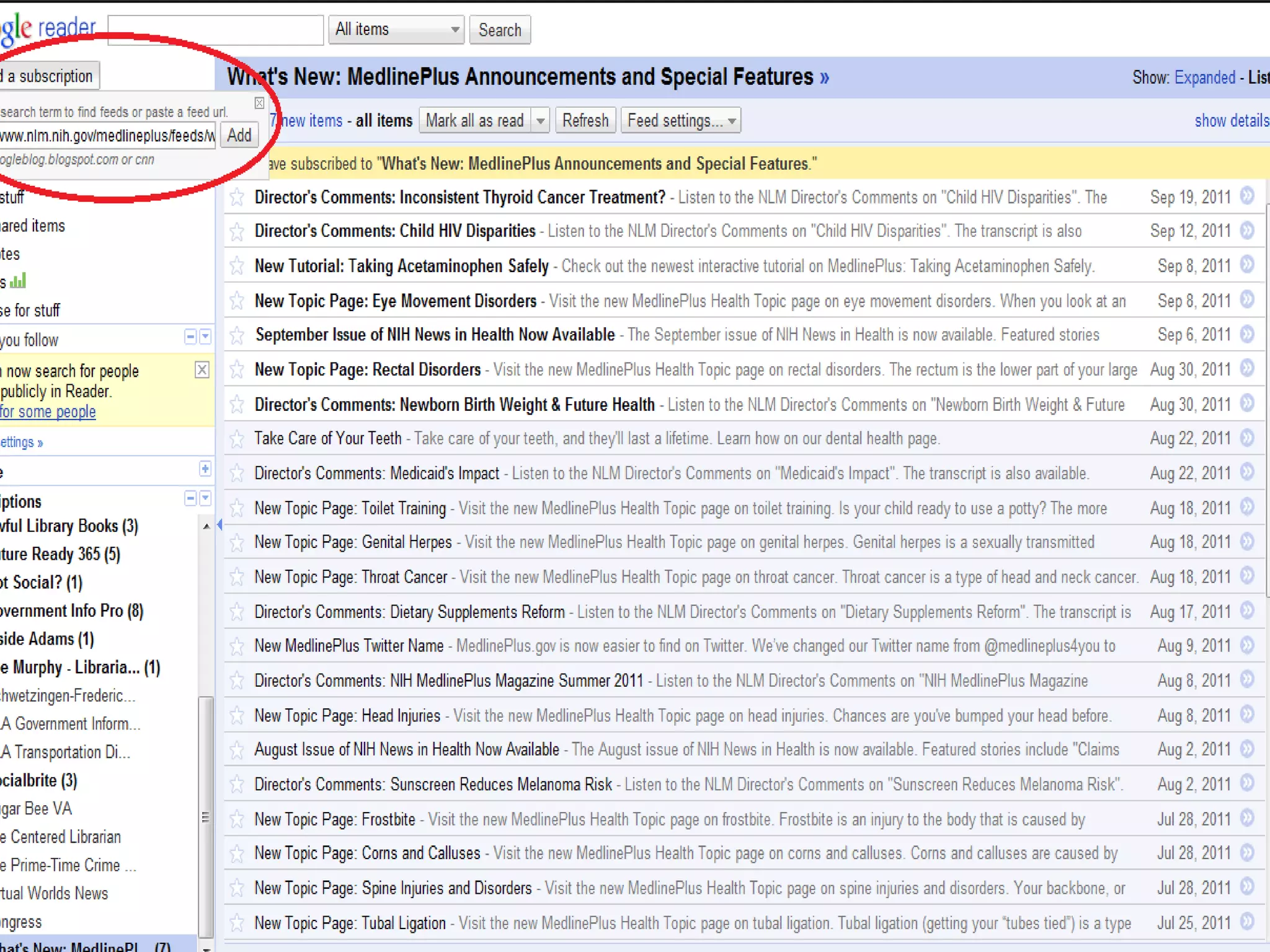This screenshot has width=1270, height=952.
Task: Click the Refresh button
Action: point(585,121)
